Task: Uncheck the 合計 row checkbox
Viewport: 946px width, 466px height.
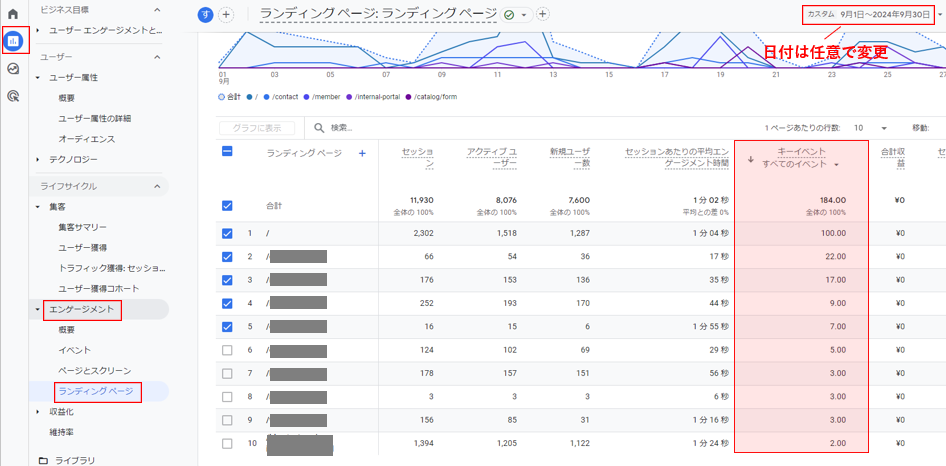Action: [x=227, y=206]
